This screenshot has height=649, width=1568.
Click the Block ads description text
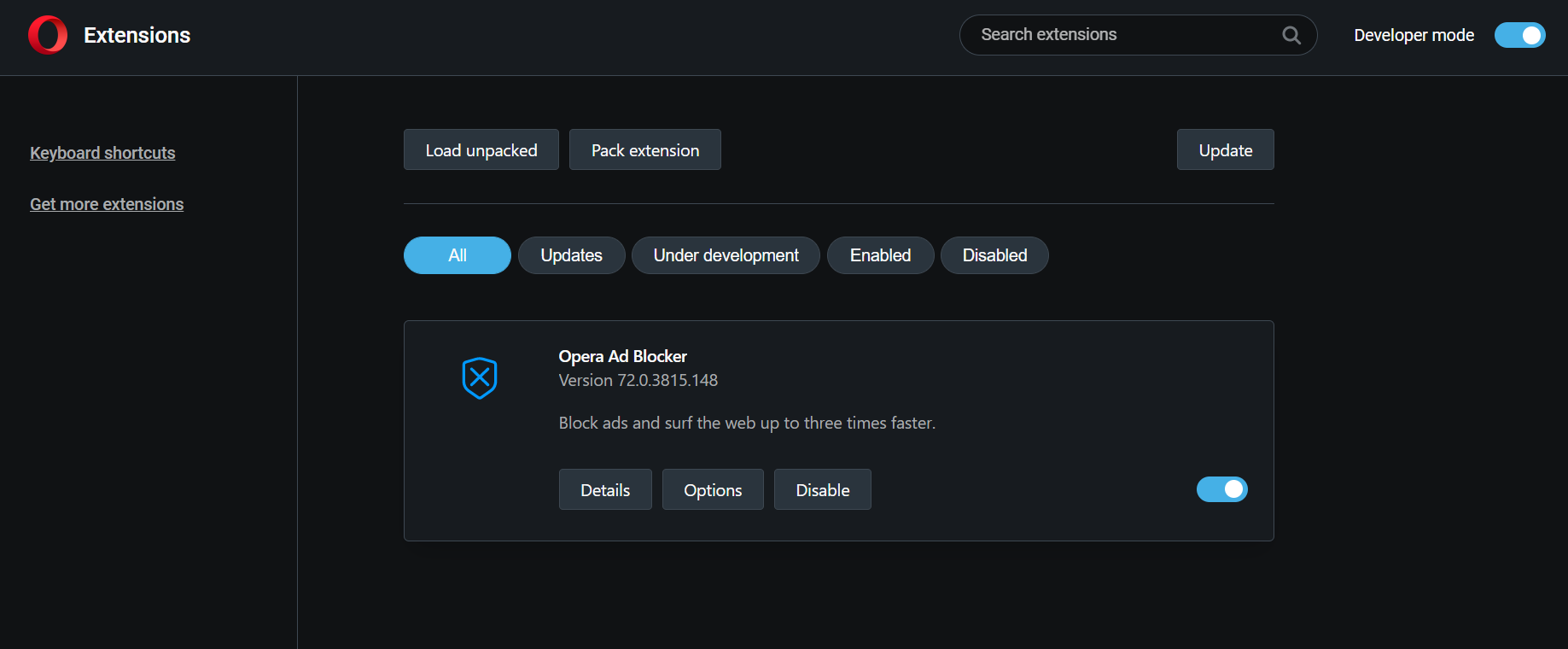[x=747, y=423]
